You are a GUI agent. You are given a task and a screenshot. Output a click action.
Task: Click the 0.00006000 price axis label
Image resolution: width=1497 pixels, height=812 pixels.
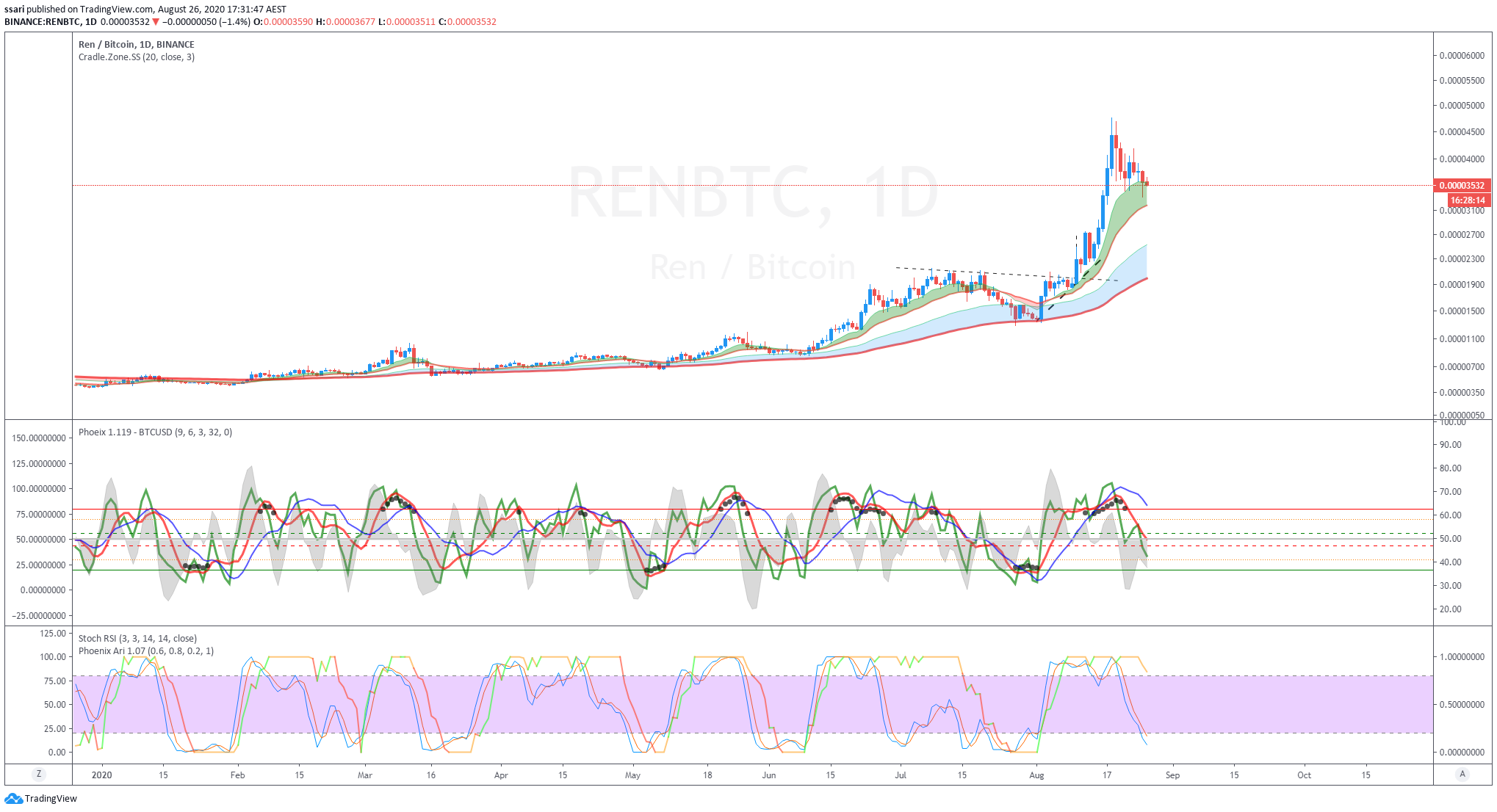[1462, 56]
